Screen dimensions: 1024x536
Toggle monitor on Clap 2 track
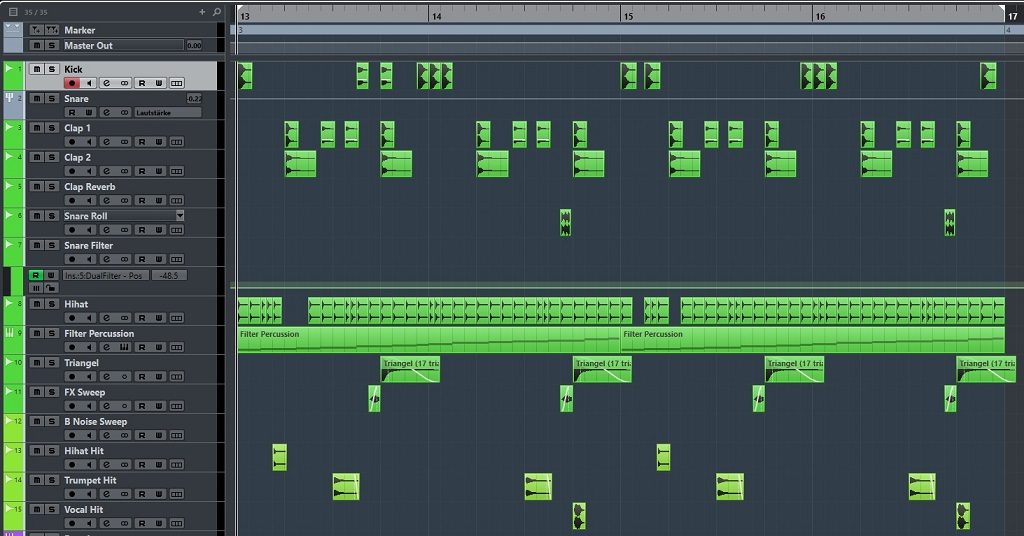(89, 171)
